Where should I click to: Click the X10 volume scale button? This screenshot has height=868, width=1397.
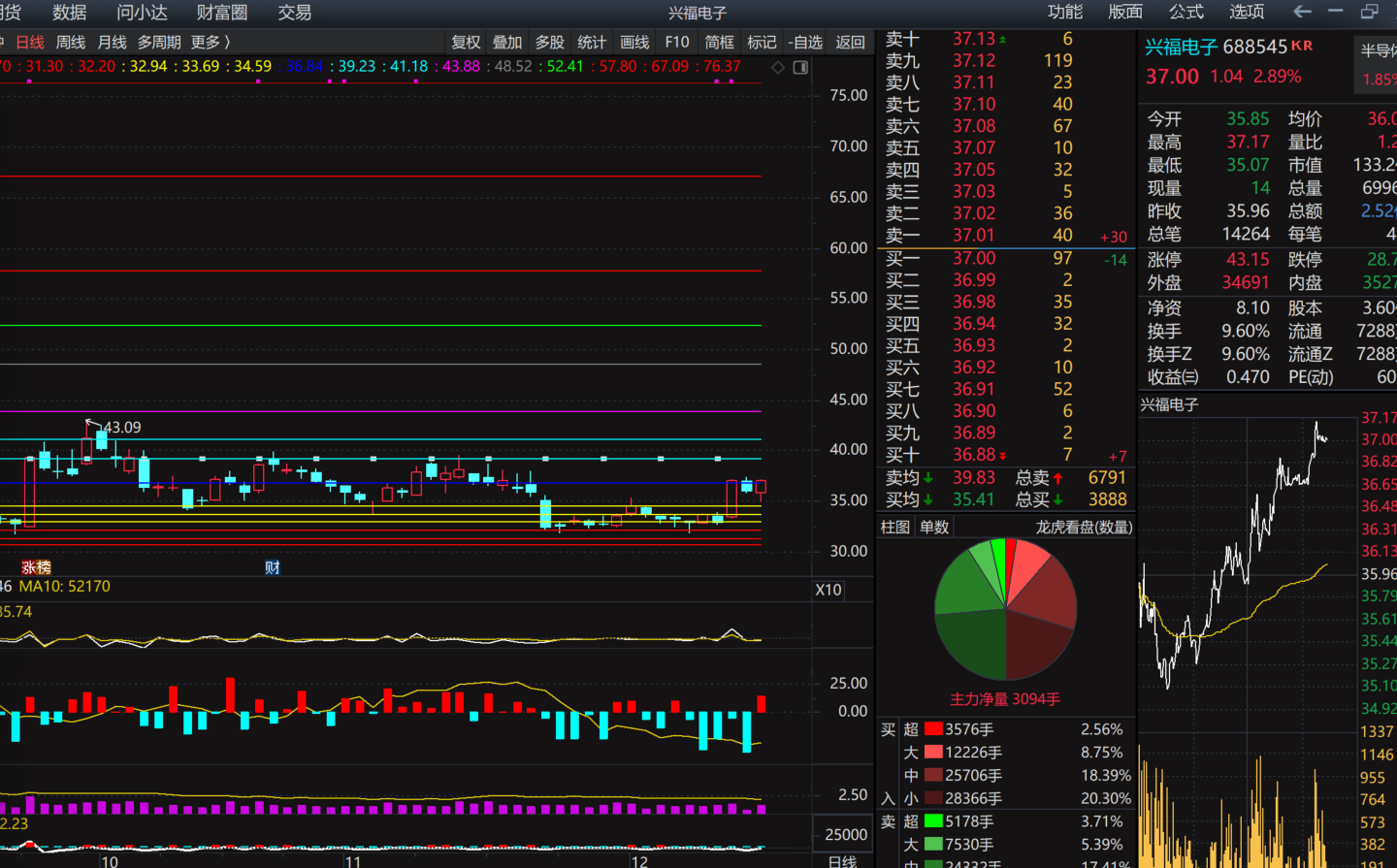(x=828, y=590)
